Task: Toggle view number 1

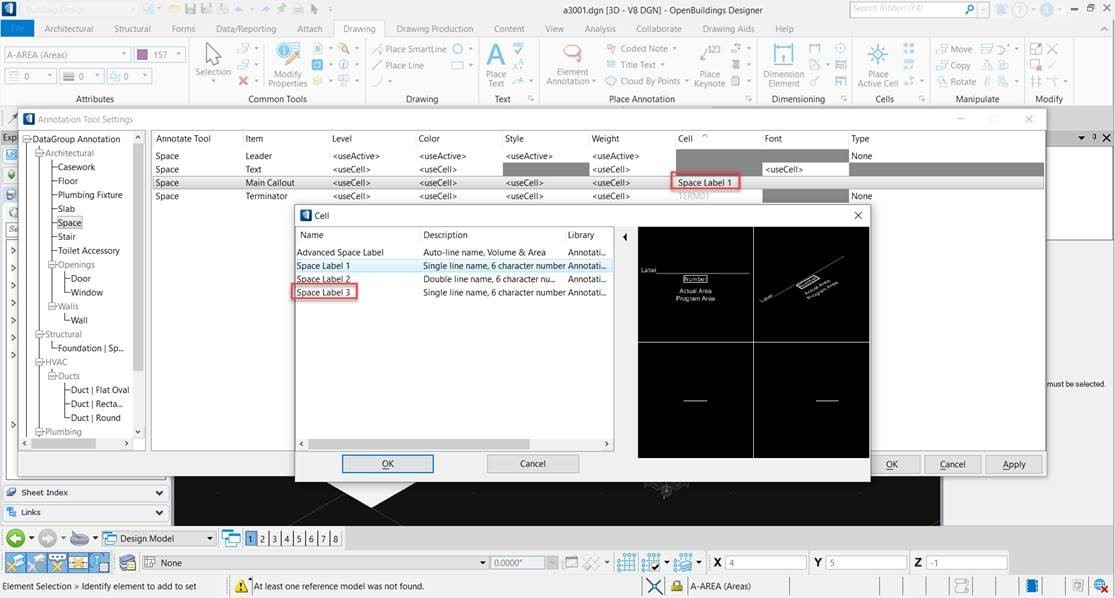Action: coord(250,539)
